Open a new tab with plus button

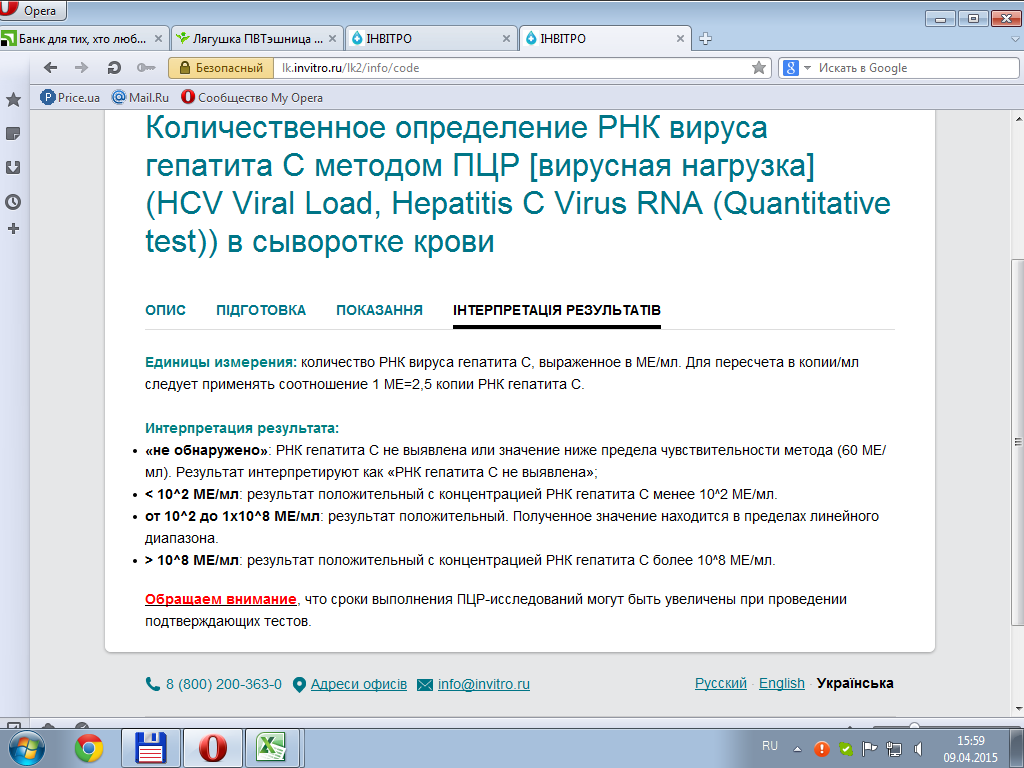pyautogui.click(x=705, y=39)
